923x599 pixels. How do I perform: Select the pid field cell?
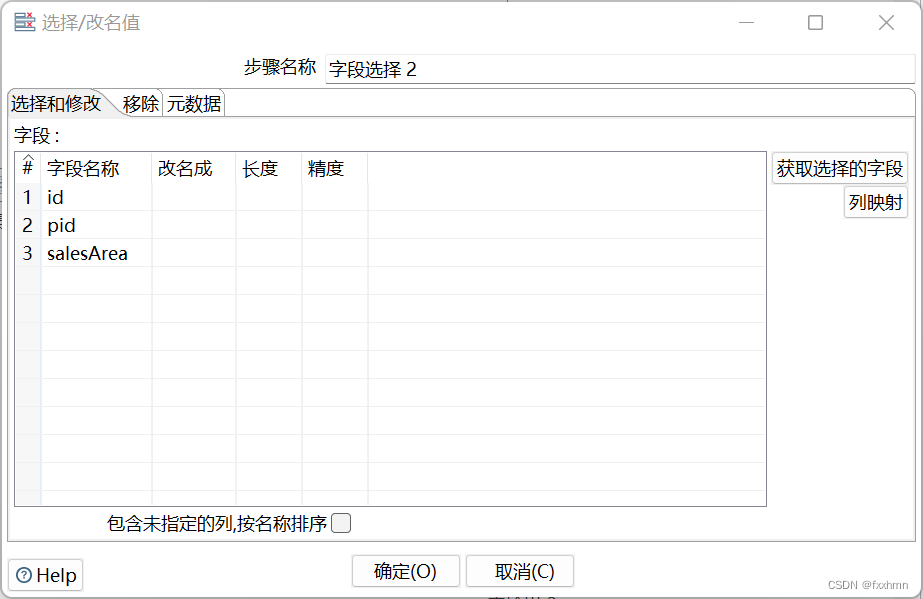tap(97, 225)
